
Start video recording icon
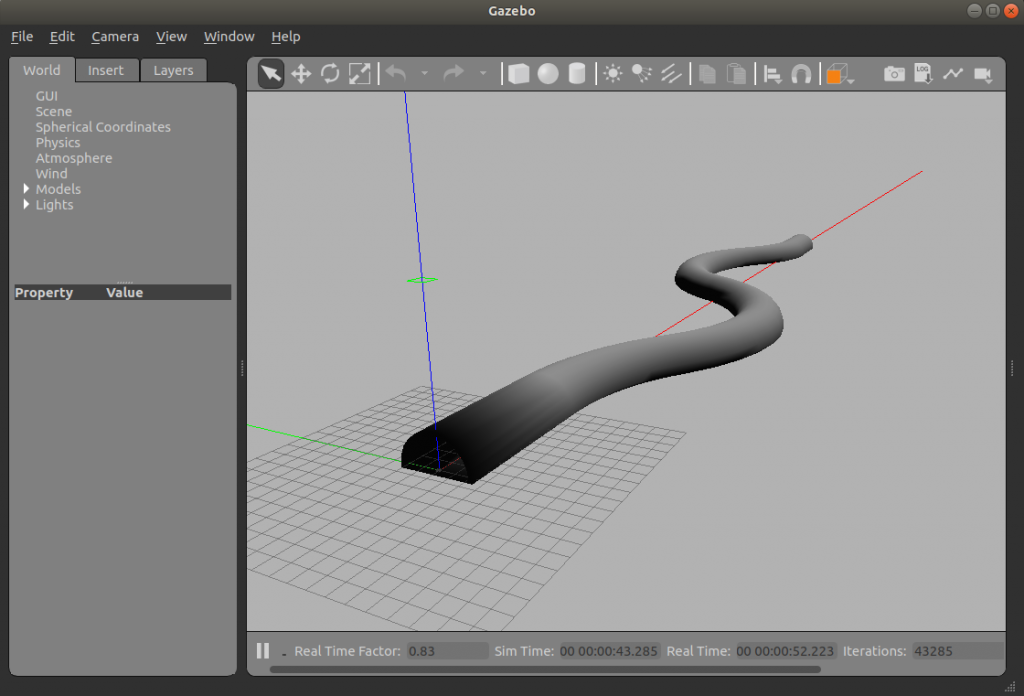983,74
